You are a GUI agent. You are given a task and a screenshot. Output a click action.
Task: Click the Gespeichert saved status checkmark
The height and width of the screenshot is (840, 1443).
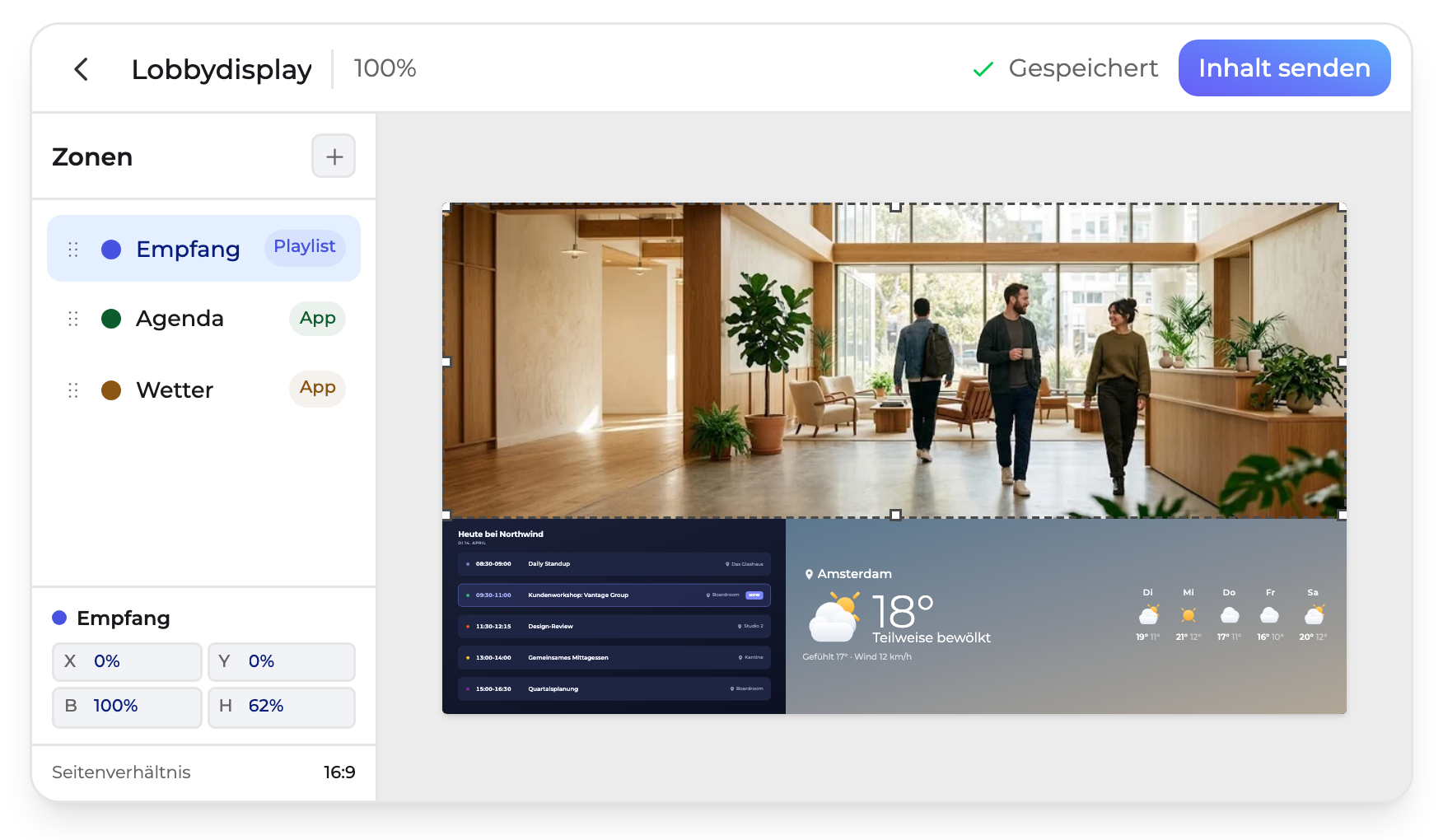pos(983,70)
